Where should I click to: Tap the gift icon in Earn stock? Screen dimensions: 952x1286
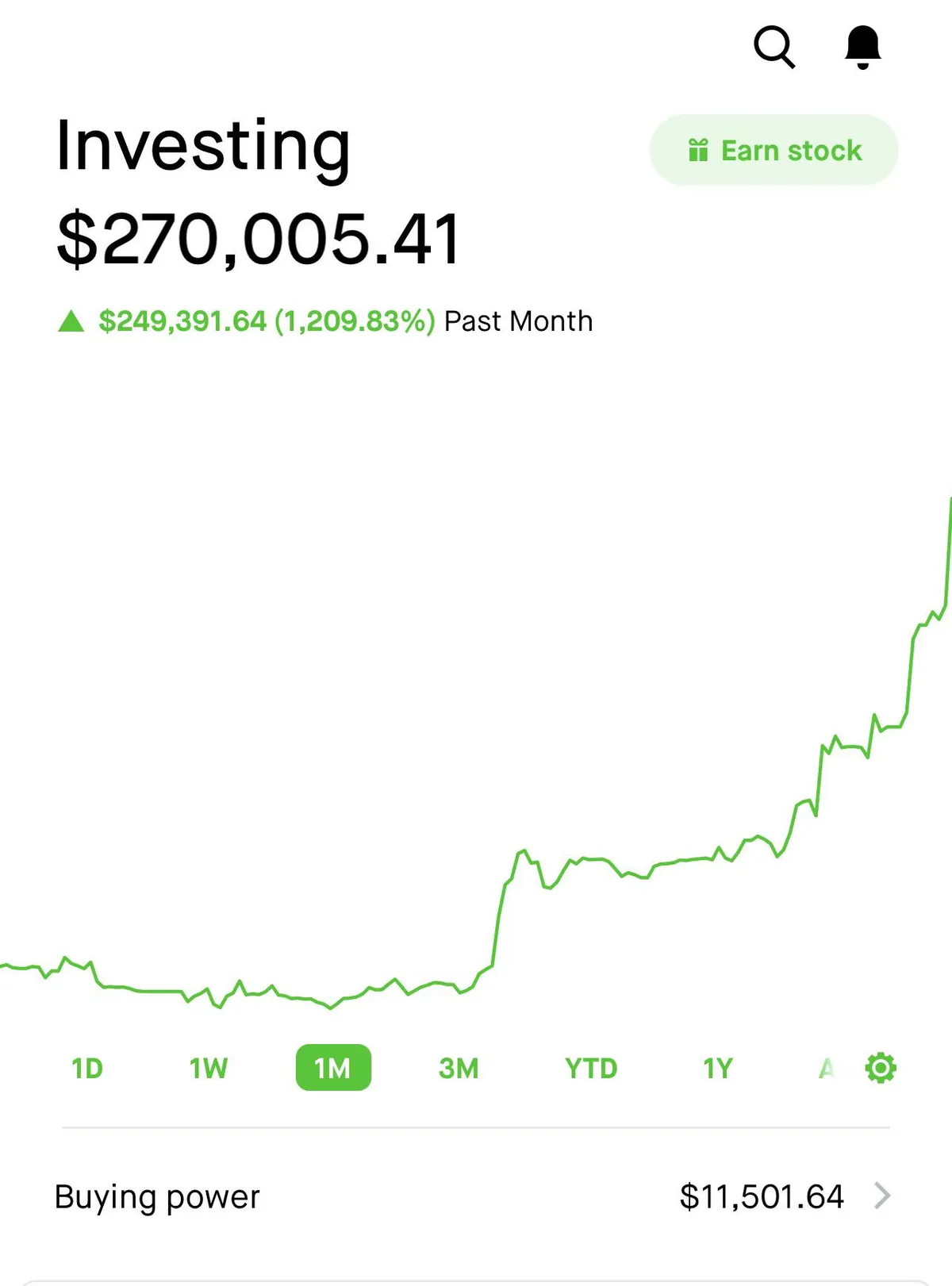(698, 150)
